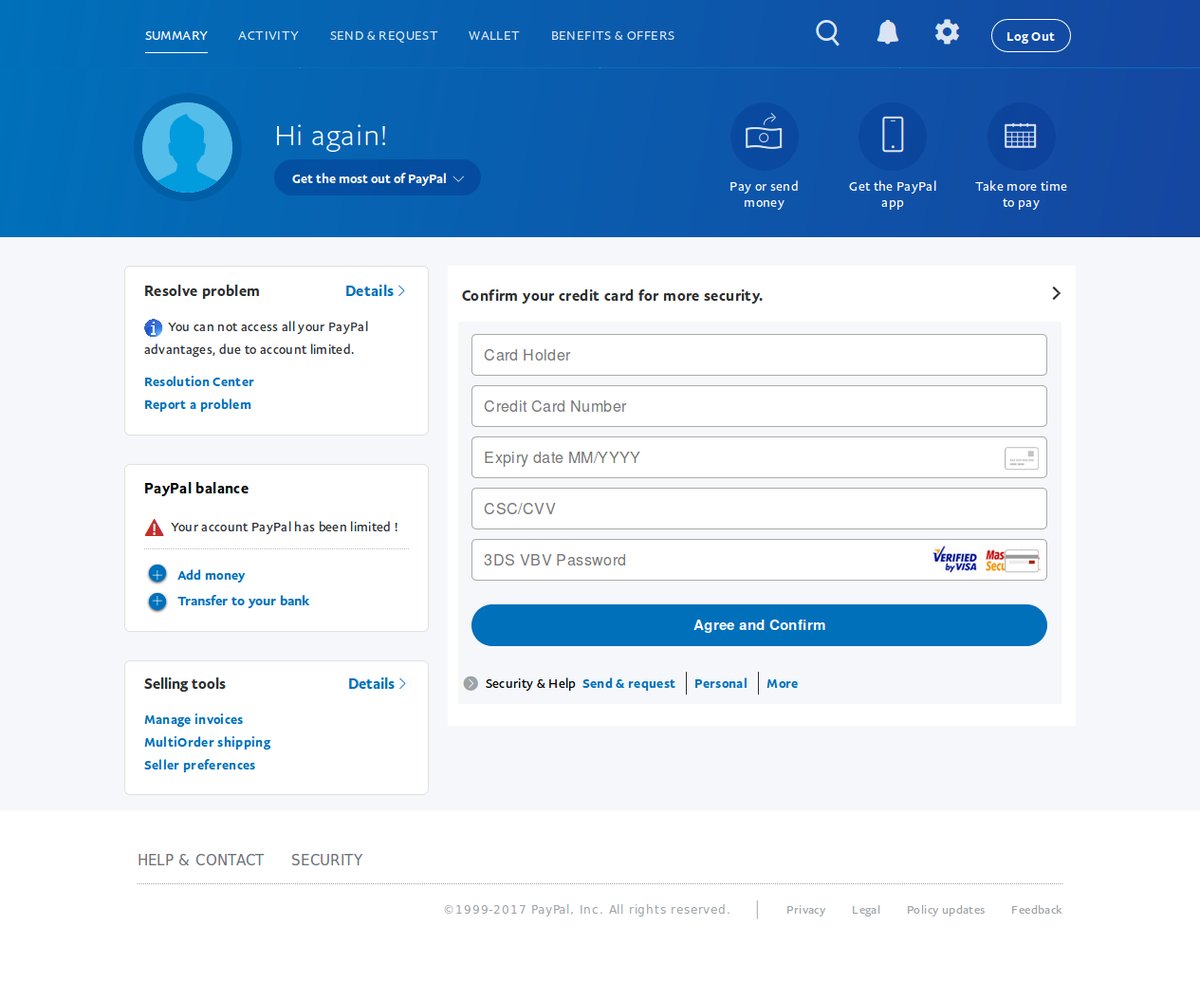Open the Wallet tab
1200x982 pixels.
494,35
